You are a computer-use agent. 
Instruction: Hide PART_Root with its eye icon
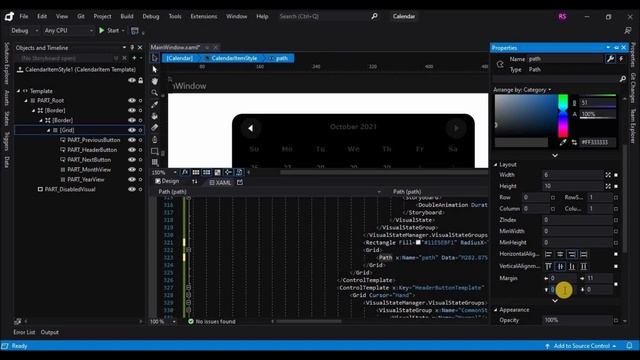[131, 100]
